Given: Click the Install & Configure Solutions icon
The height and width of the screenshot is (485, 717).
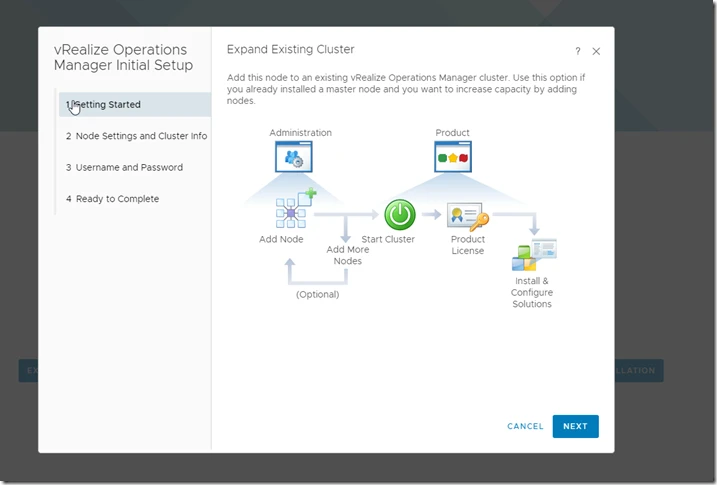Looking at the screenshot, I should 534,255.
